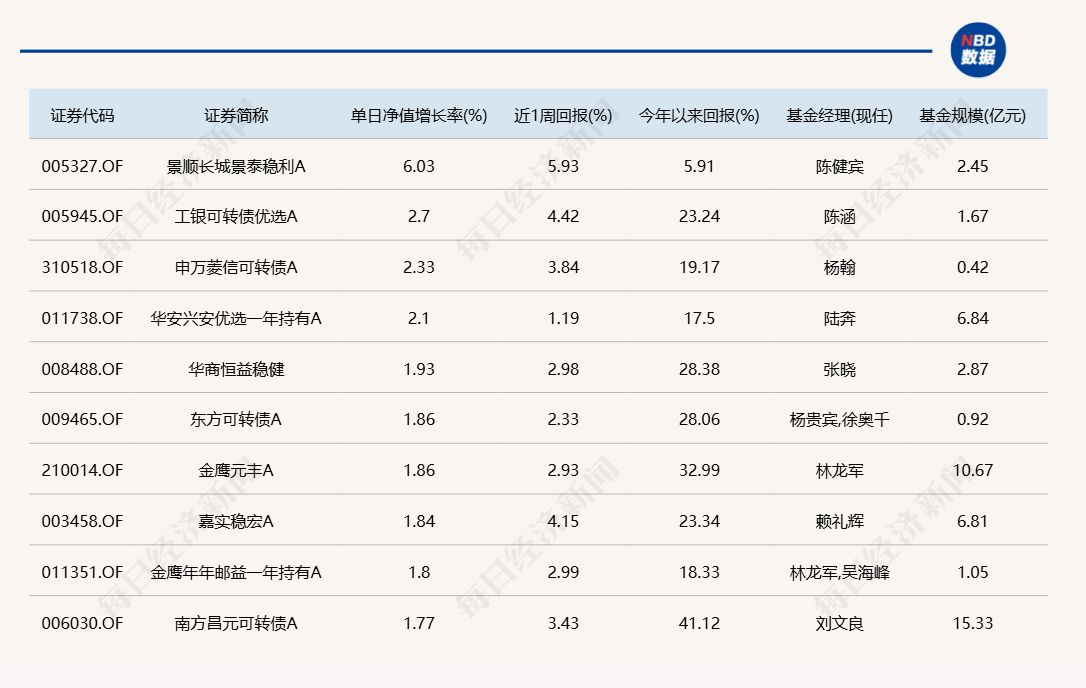The height and width of the screenshot is (688, 1086).
Task: Click fund size 6.81
Action: pyautogui.click(x=972, y=521)
